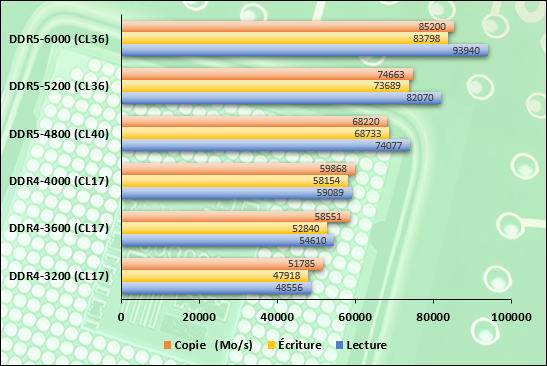547x366 pixels.
Task: Click the orange Copie legend swatch
Action: [167, 345]
